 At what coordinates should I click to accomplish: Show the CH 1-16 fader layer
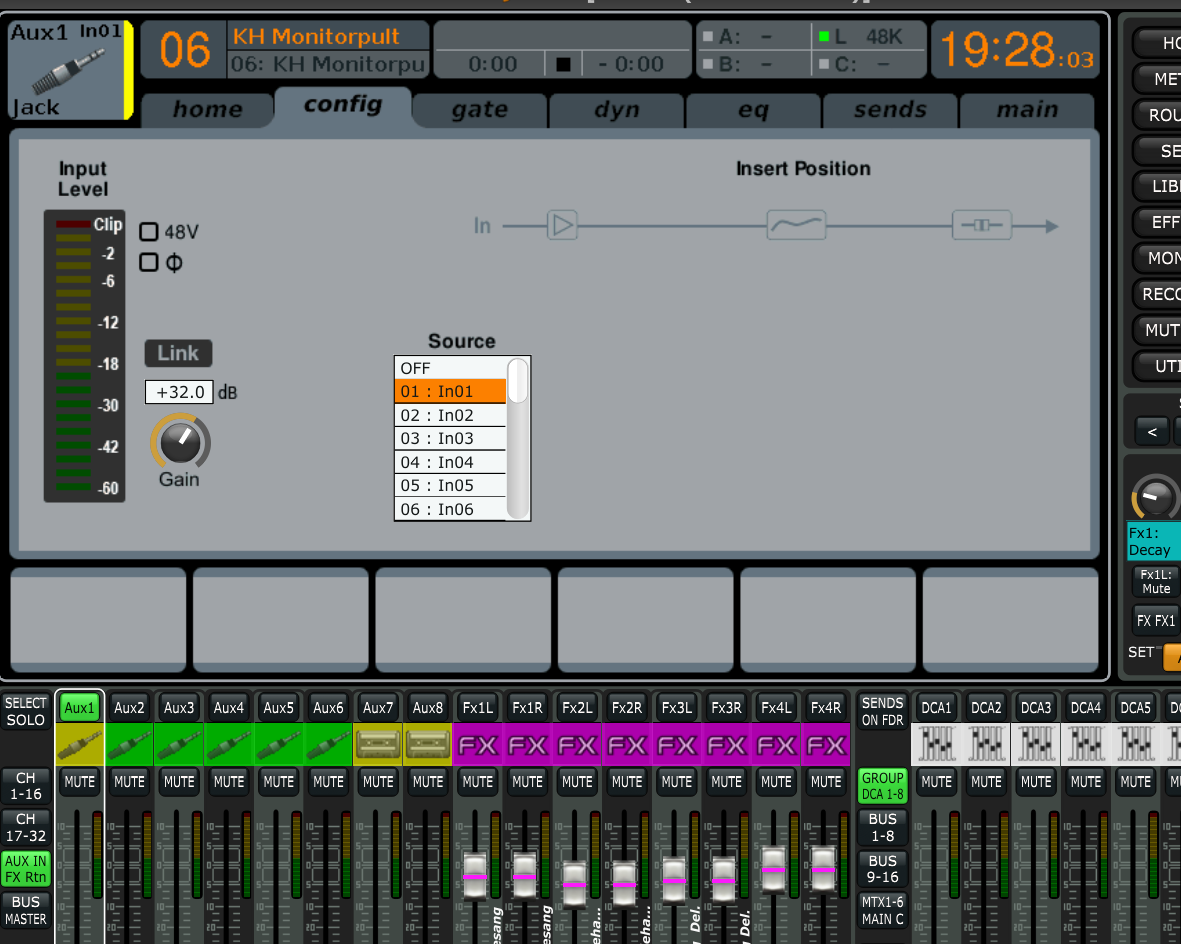(x=26, y=786)
